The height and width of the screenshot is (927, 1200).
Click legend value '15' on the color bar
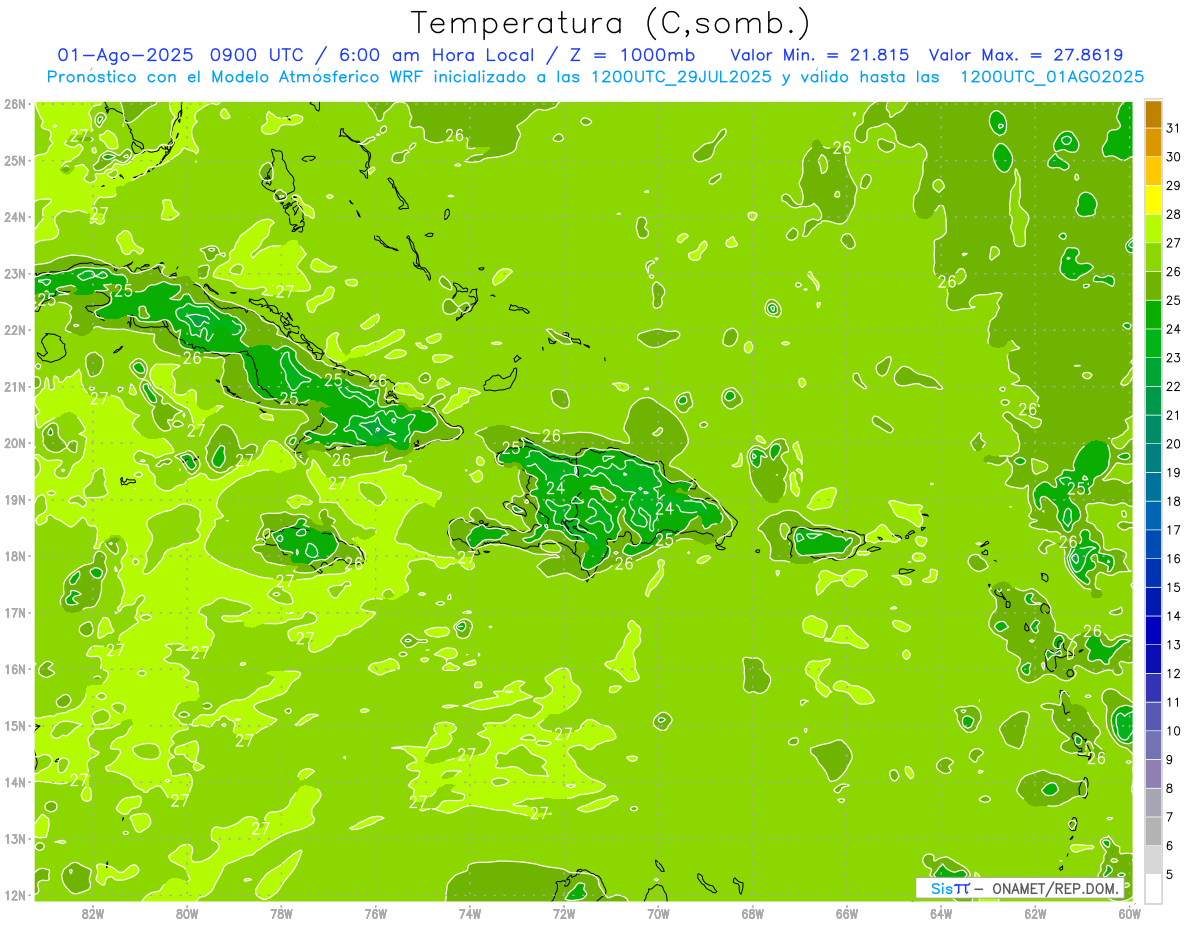(1174, 587)
